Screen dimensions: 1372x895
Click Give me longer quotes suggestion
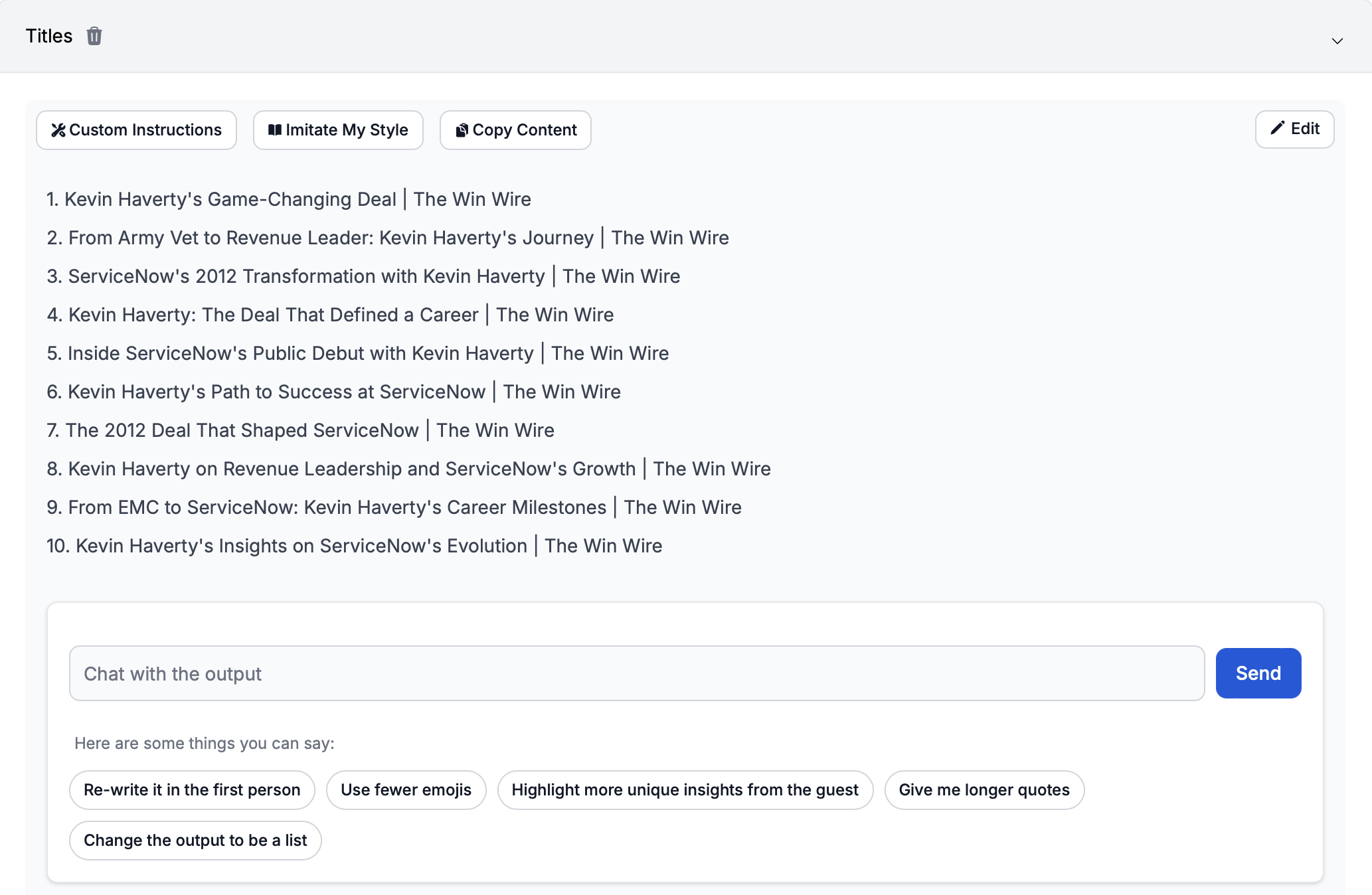(x=983, y=790)
